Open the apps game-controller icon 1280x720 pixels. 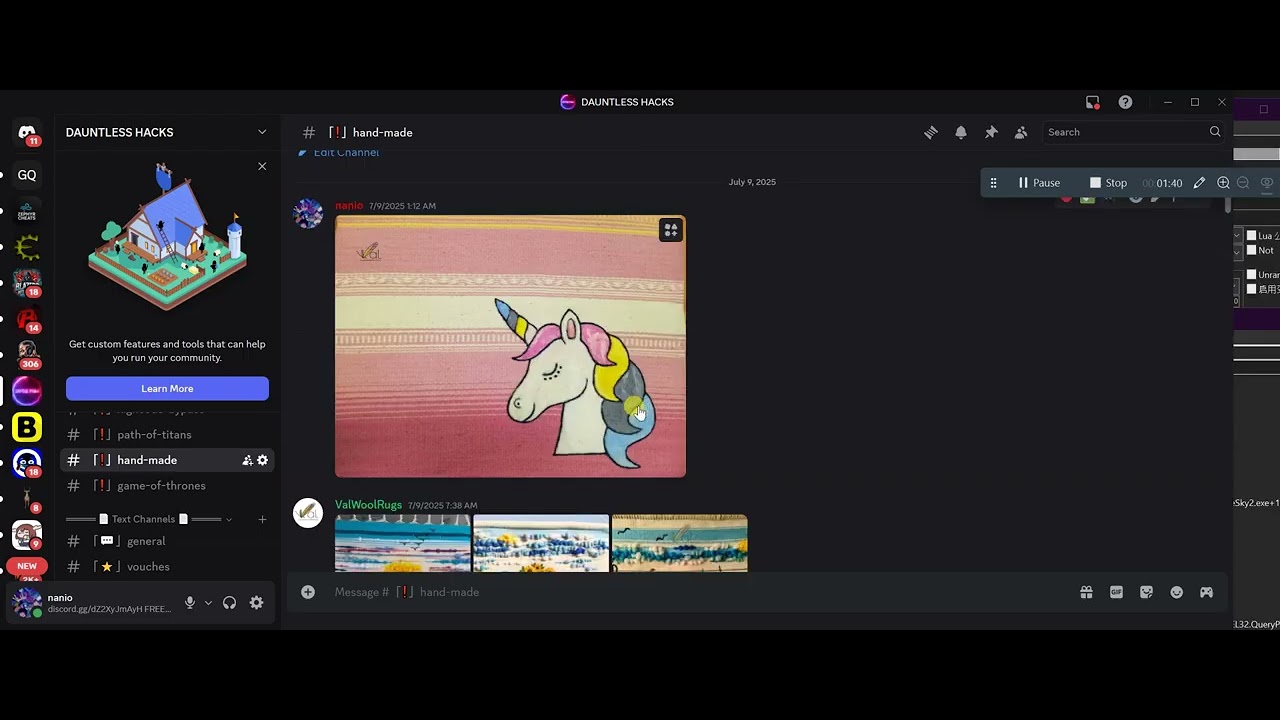pyautogui.click(x=1207, y=592)
